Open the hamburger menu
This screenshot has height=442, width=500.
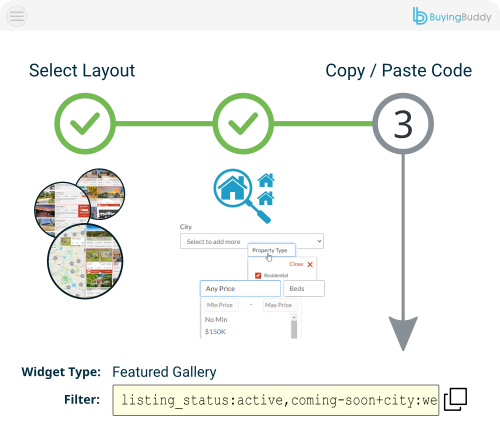point(17,16)
